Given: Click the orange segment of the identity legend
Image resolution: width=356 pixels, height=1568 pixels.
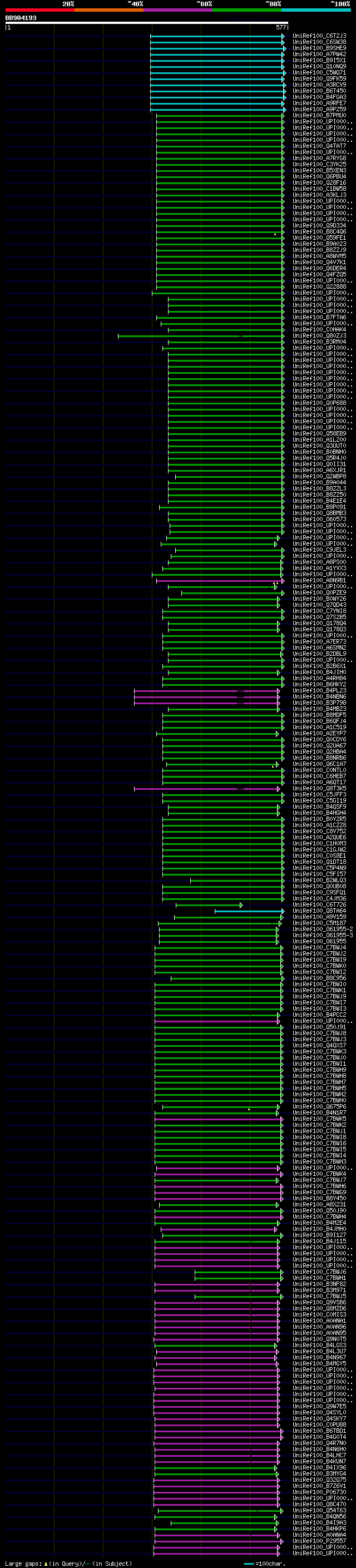Looking at the screenshot, I should 109,10.
